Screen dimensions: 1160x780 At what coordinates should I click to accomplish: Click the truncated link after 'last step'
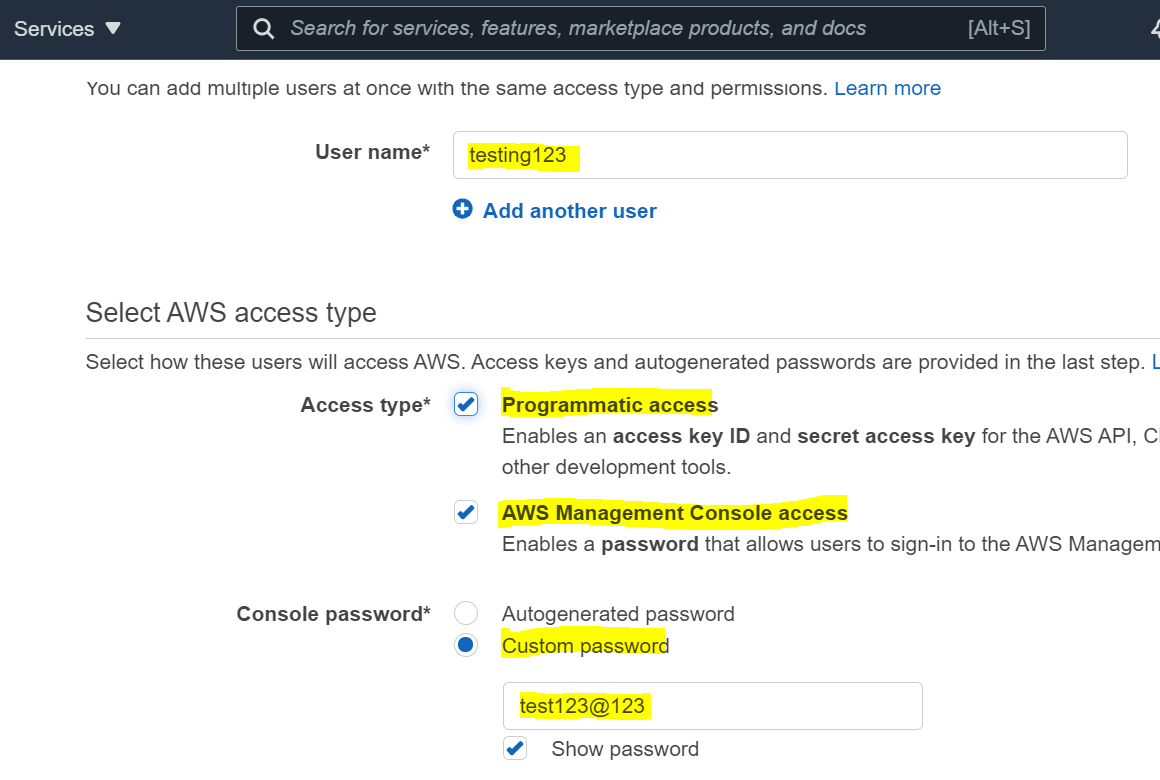tap(1155, 361)
